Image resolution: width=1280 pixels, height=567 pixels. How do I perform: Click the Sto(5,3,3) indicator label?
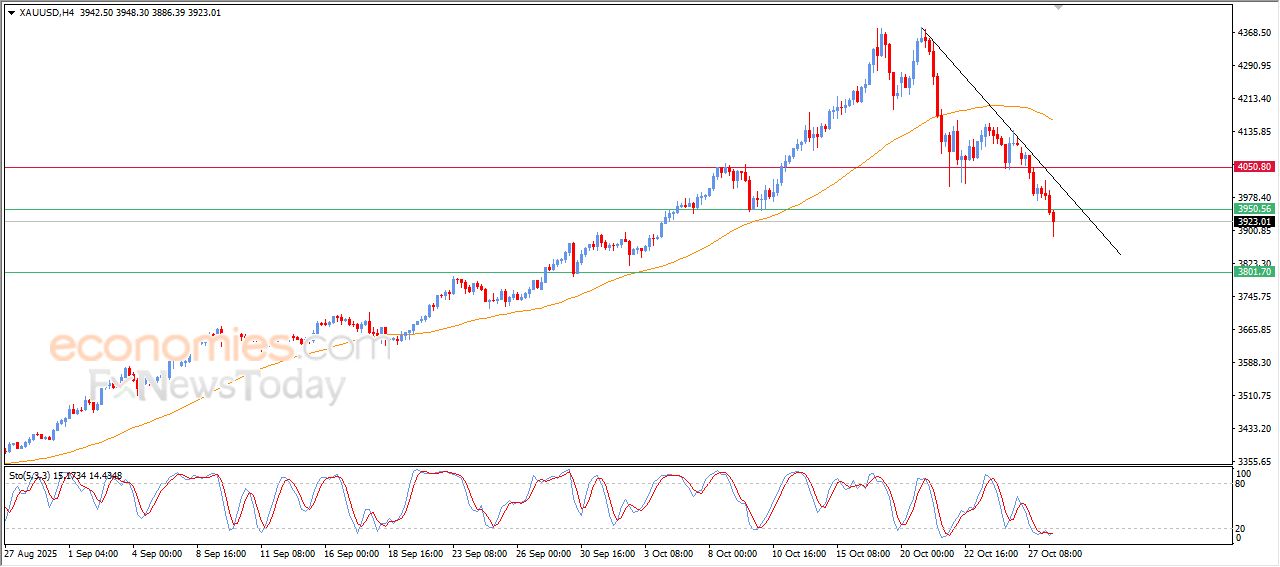28,476
